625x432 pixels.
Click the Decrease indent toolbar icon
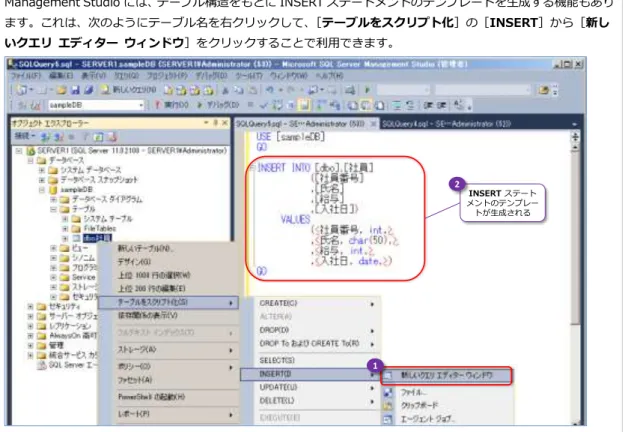pos(428,105)
